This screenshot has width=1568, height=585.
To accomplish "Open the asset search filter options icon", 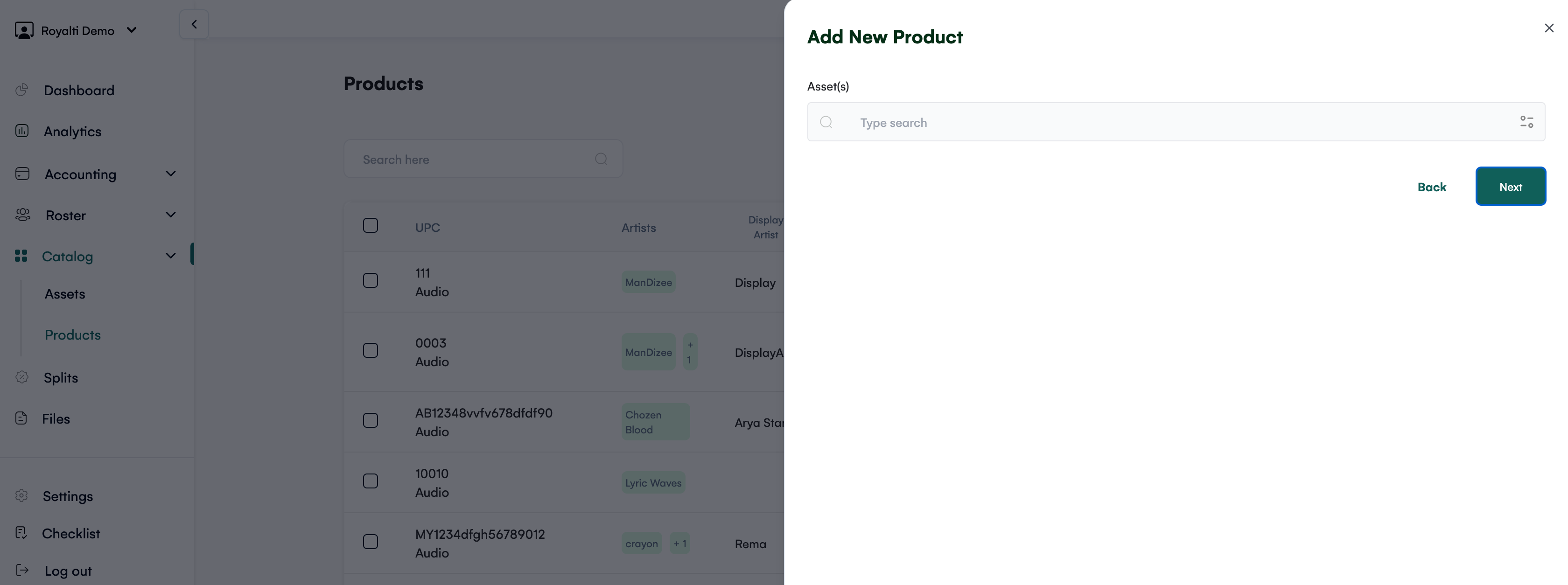I will 1526,122.
